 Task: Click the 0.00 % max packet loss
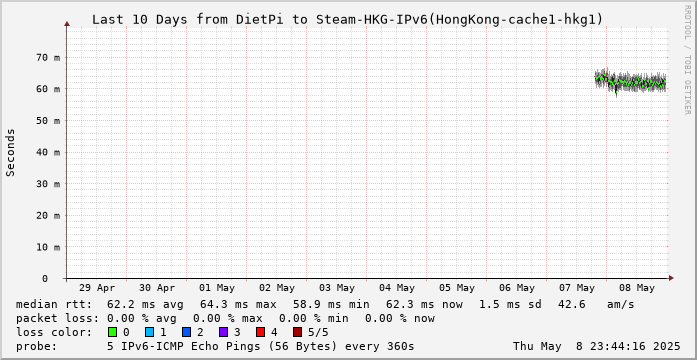click(228, 318)
